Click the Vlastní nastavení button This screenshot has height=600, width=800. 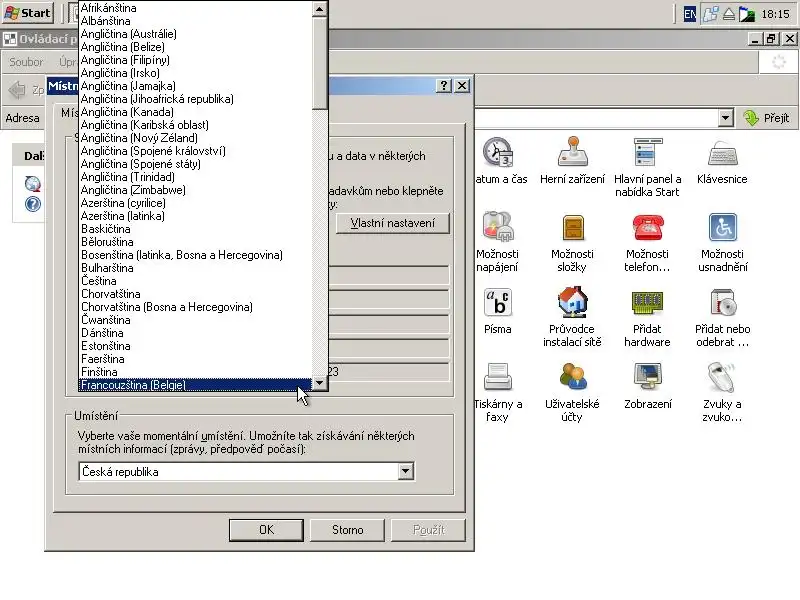click(x=393, y=223)
